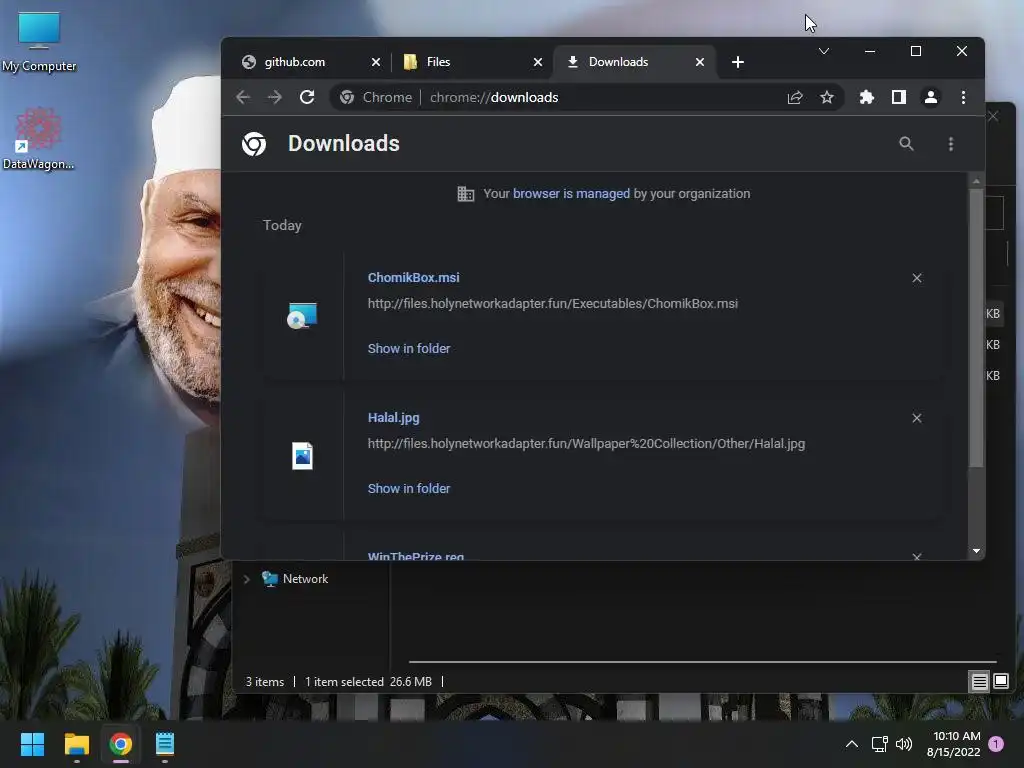Open the network status tray icon

click(x=879, y=744)
